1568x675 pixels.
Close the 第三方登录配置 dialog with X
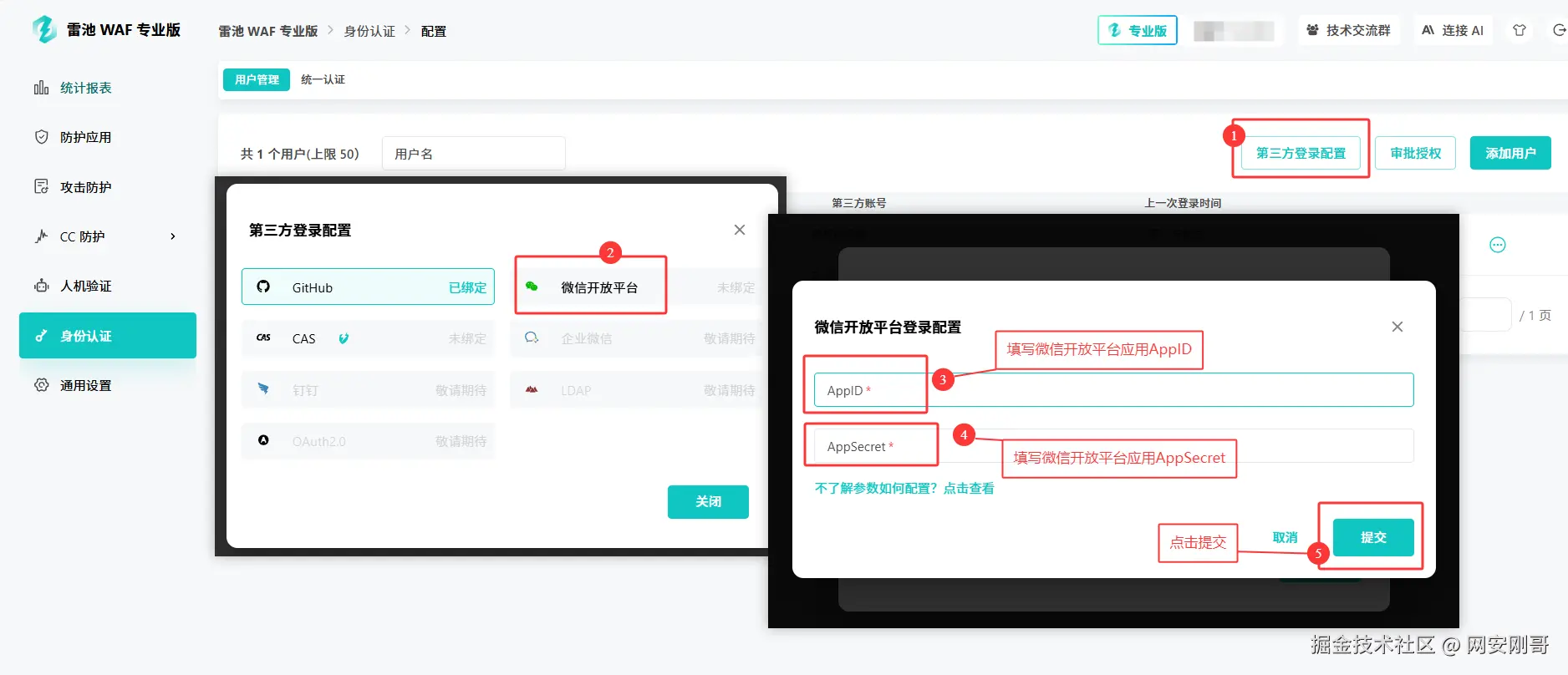point(740,230)
